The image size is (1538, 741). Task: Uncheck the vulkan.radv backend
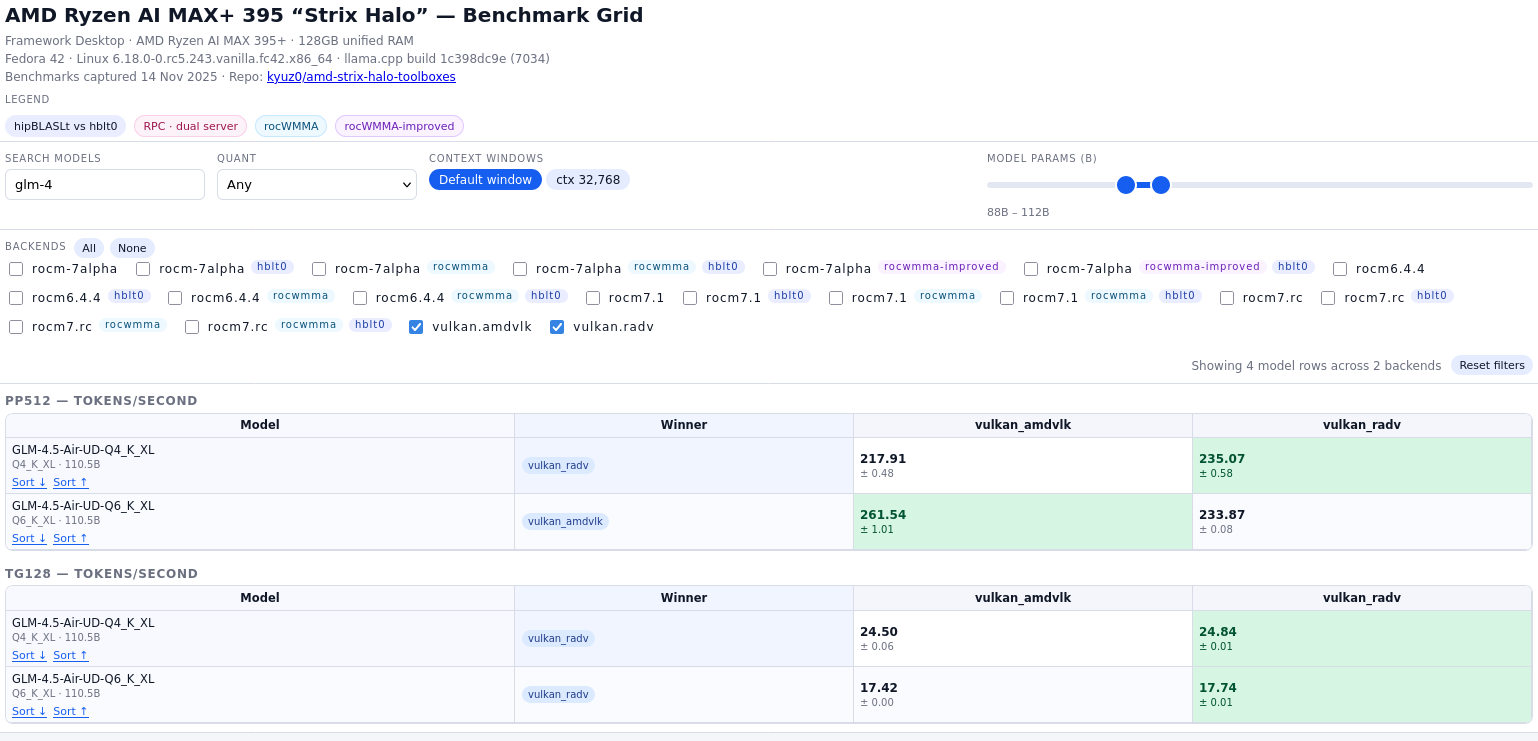pyautogui.click(x=557, y=327)
